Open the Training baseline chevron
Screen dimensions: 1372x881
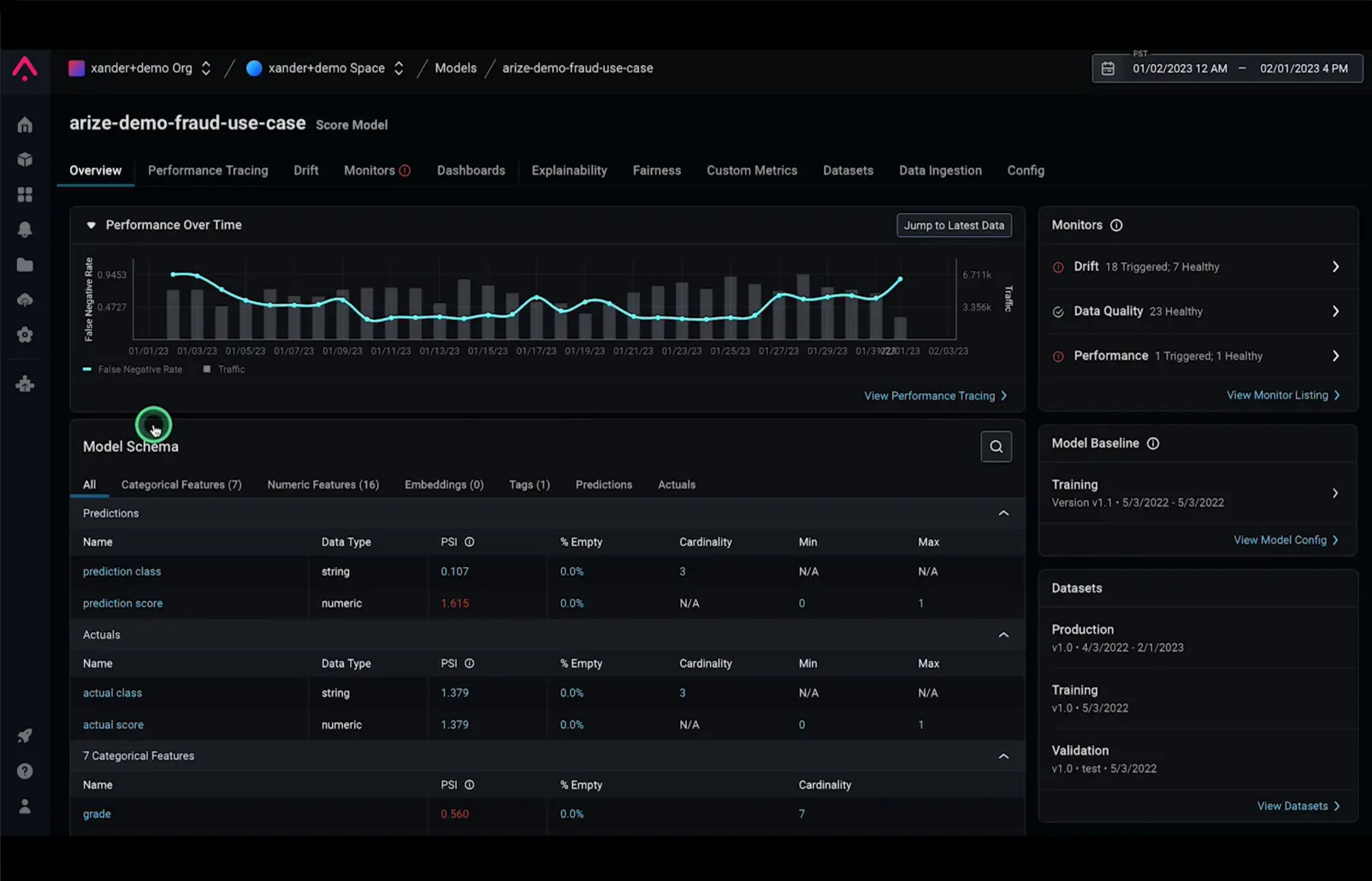pyautogui.click(x=1335, y=494)
